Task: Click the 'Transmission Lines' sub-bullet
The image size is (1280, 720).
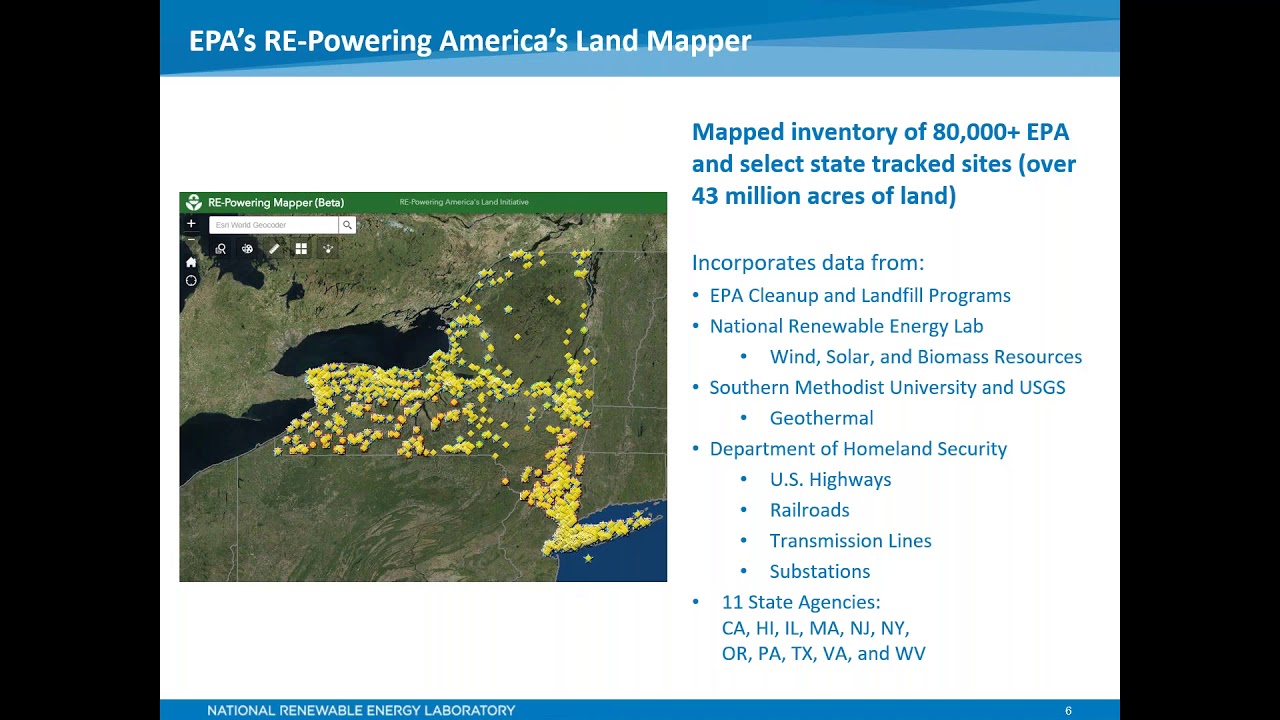Action: click(850, 541)
